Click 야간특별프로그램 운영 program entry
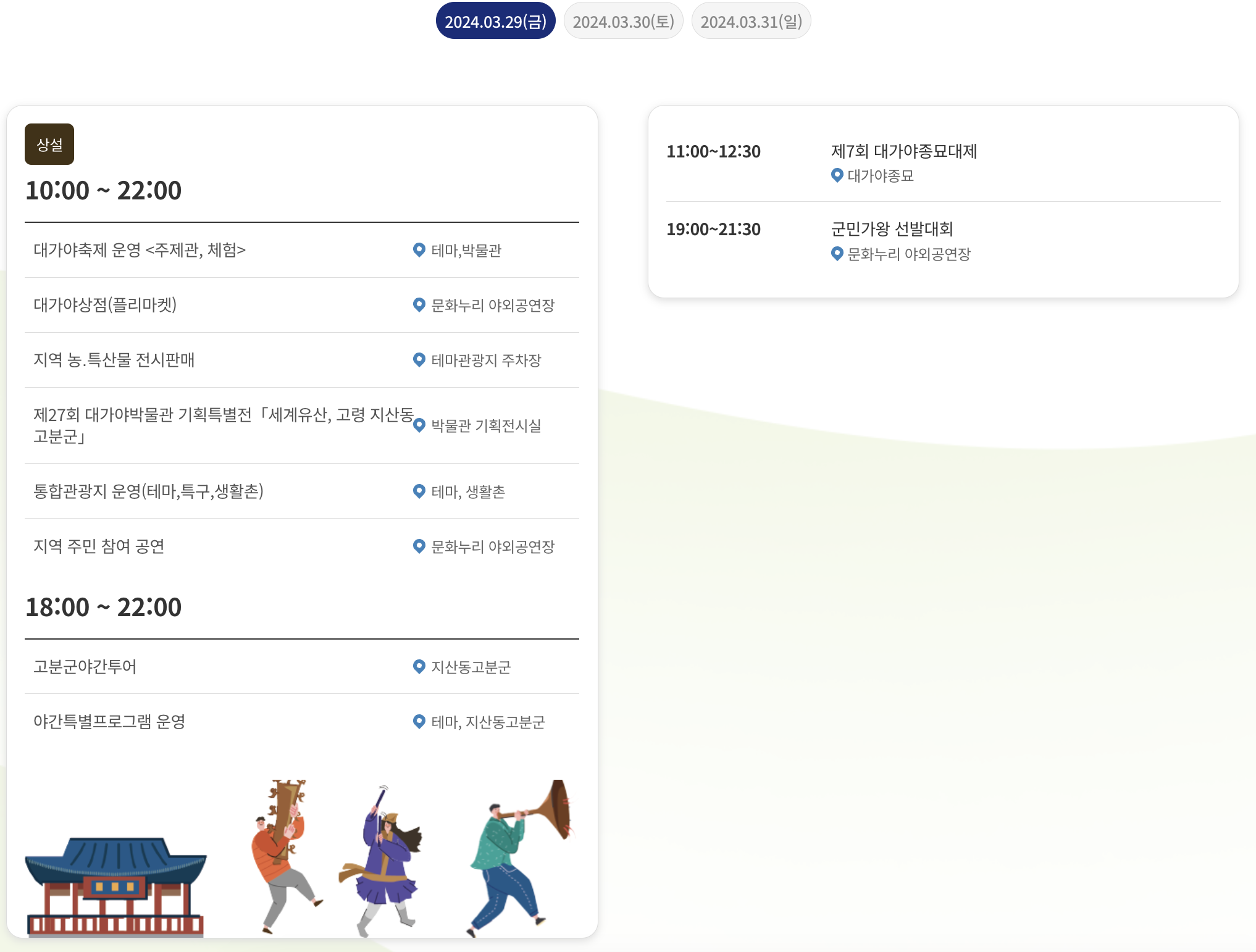Screen dimensions: 1256x952 click(x=109, y=722)
